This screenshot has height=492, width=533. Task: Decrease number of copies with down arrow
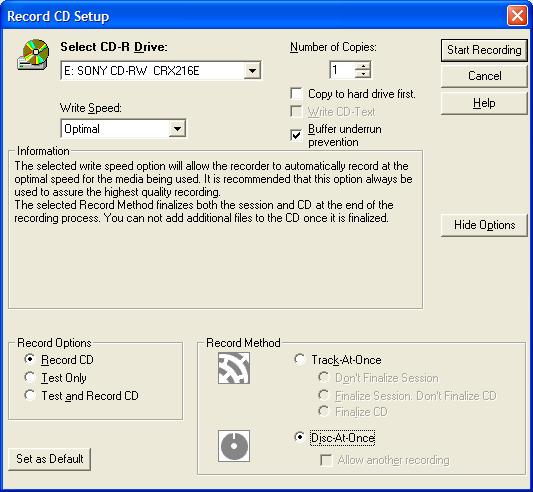coord(363,74)
